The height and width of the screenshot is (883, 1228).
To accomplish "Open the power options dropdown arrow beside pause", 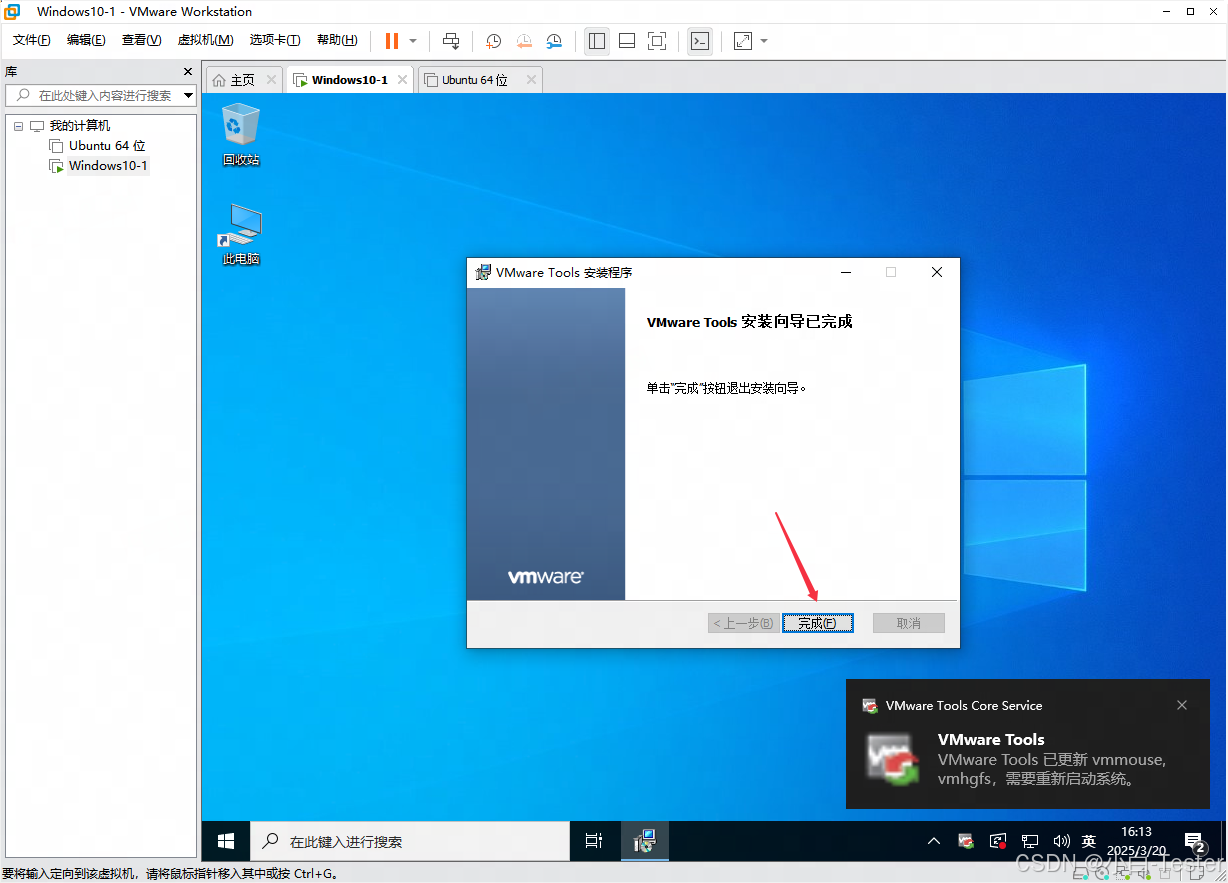I will pyautogui.click(x=413, y=41).
